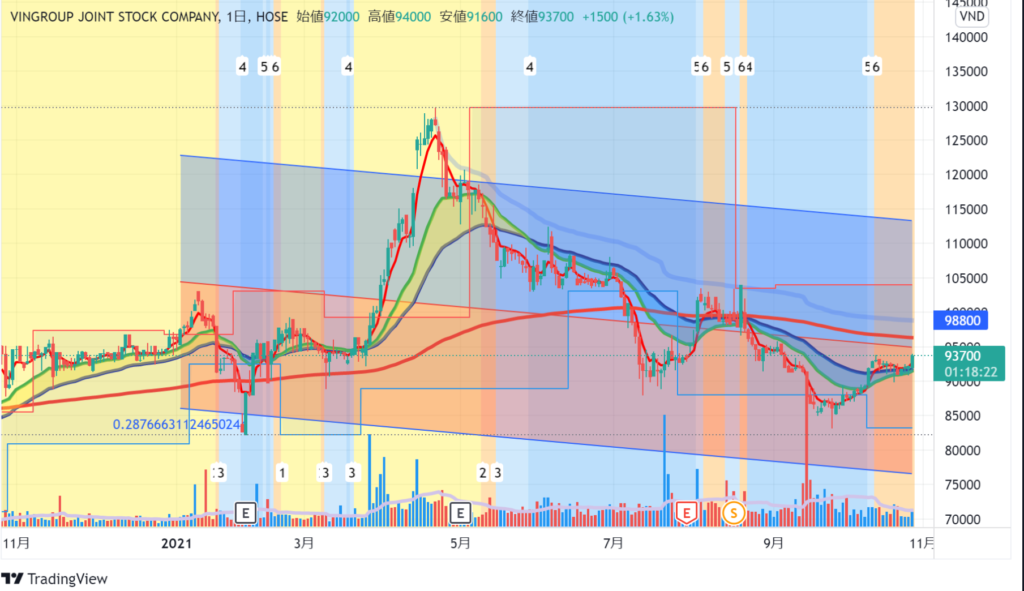The height and width of the screenshot is (591, 1024).
Task: Click the 125000 price axis label
Action: [966, 140]
